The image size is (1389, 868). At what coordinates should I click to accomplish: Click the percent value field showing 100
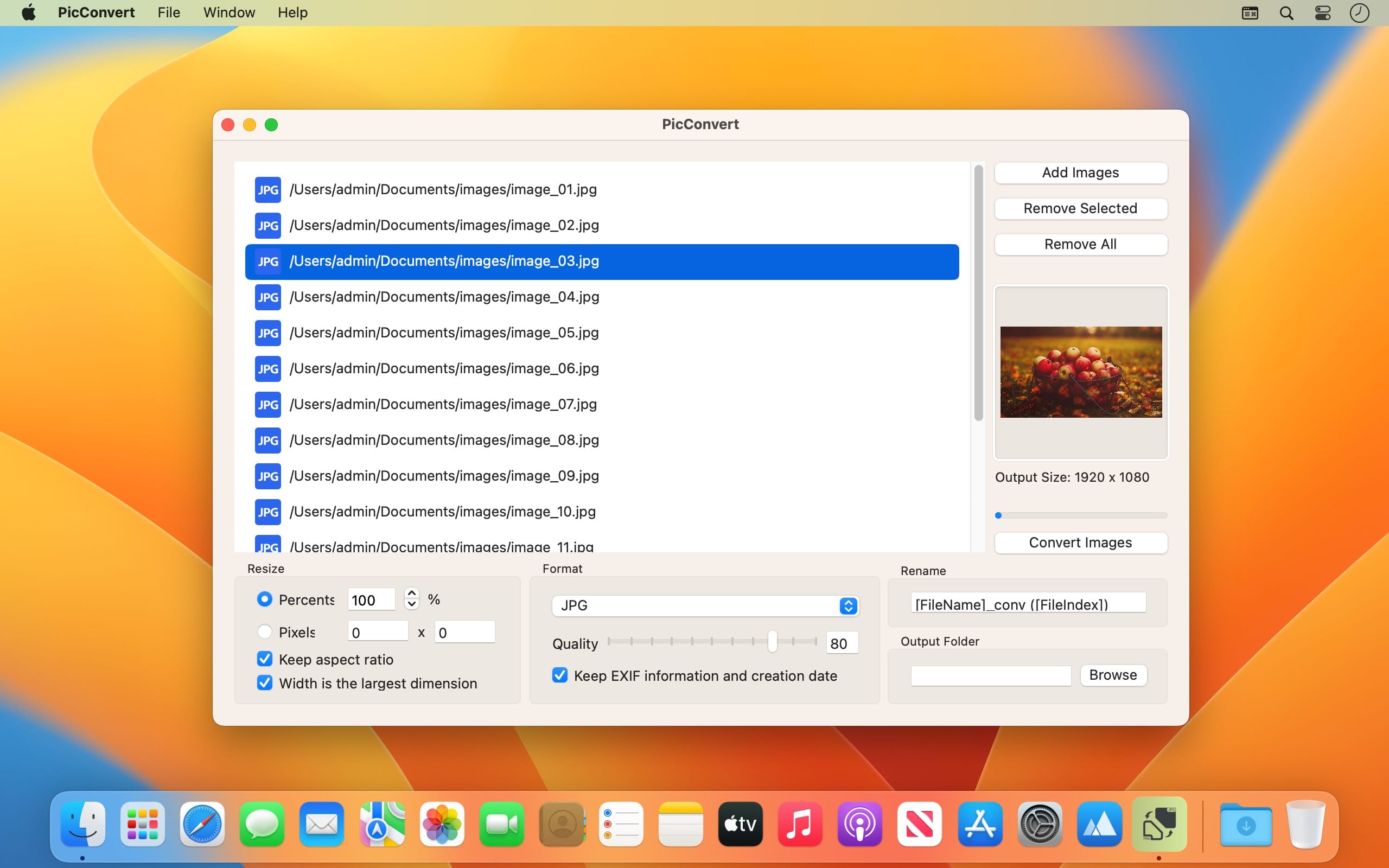[x=371, y=599]
